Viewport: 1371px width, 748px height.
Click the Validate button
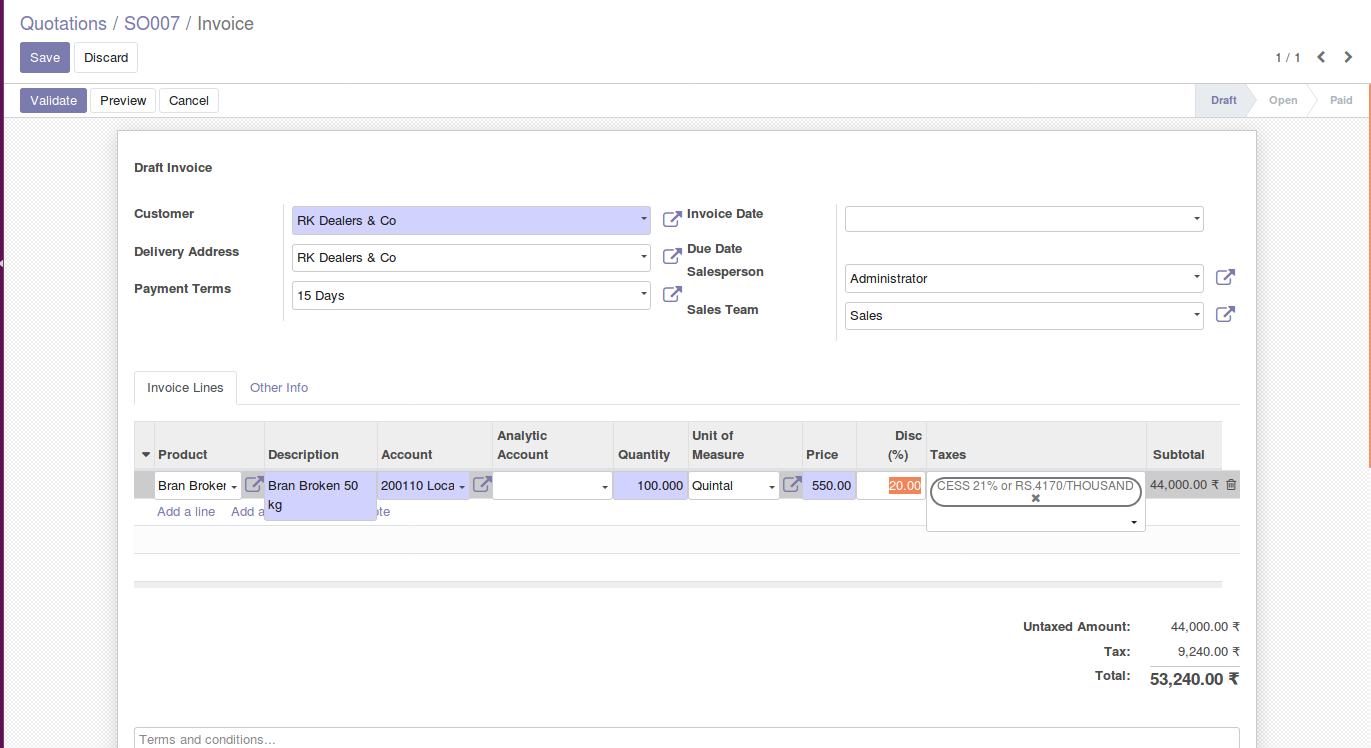click(53, 101)
